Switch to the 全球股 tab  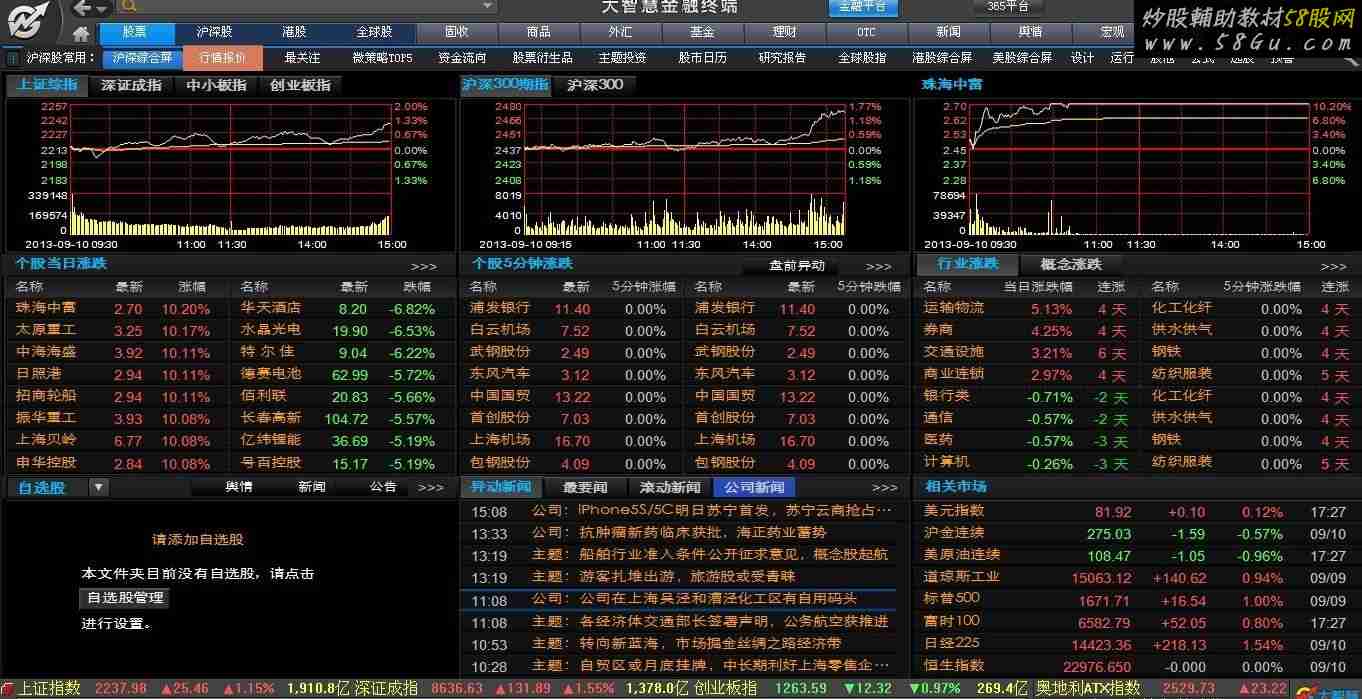click(x=374, y=32)
